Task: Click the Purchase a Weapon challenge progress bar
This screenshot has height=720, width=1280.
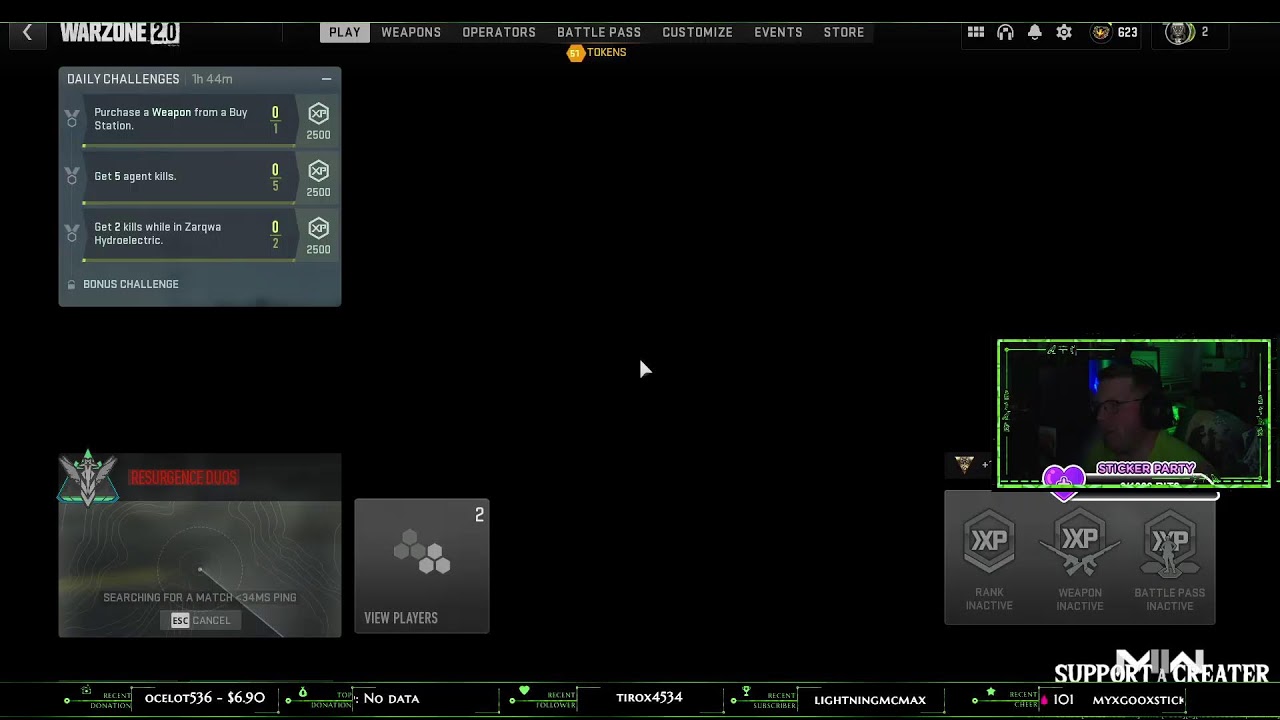Action: (x=189, y=147)
